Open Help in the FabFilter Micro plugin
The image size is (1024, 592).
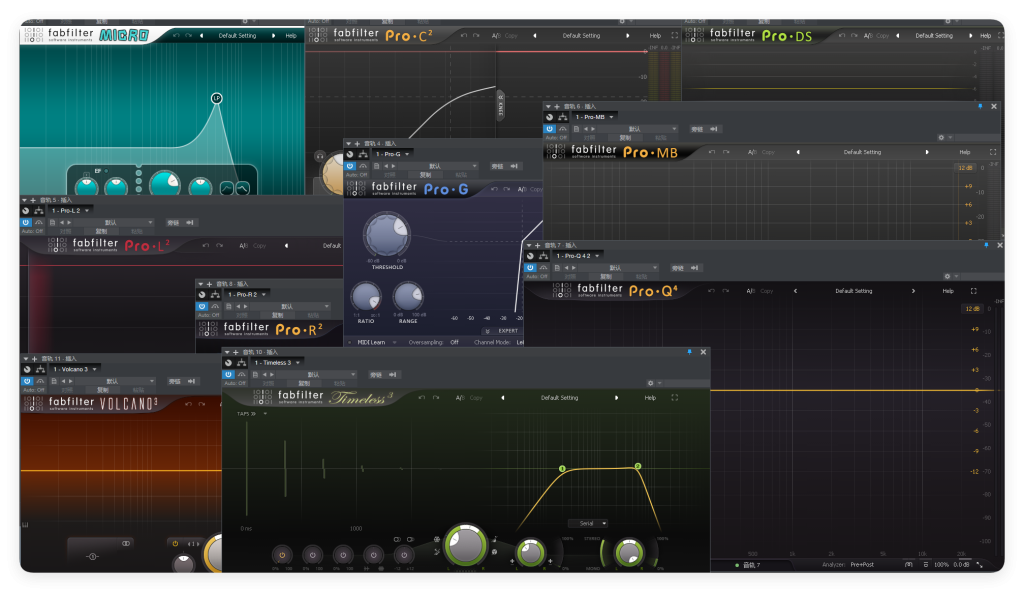click(x=291, y=36)
